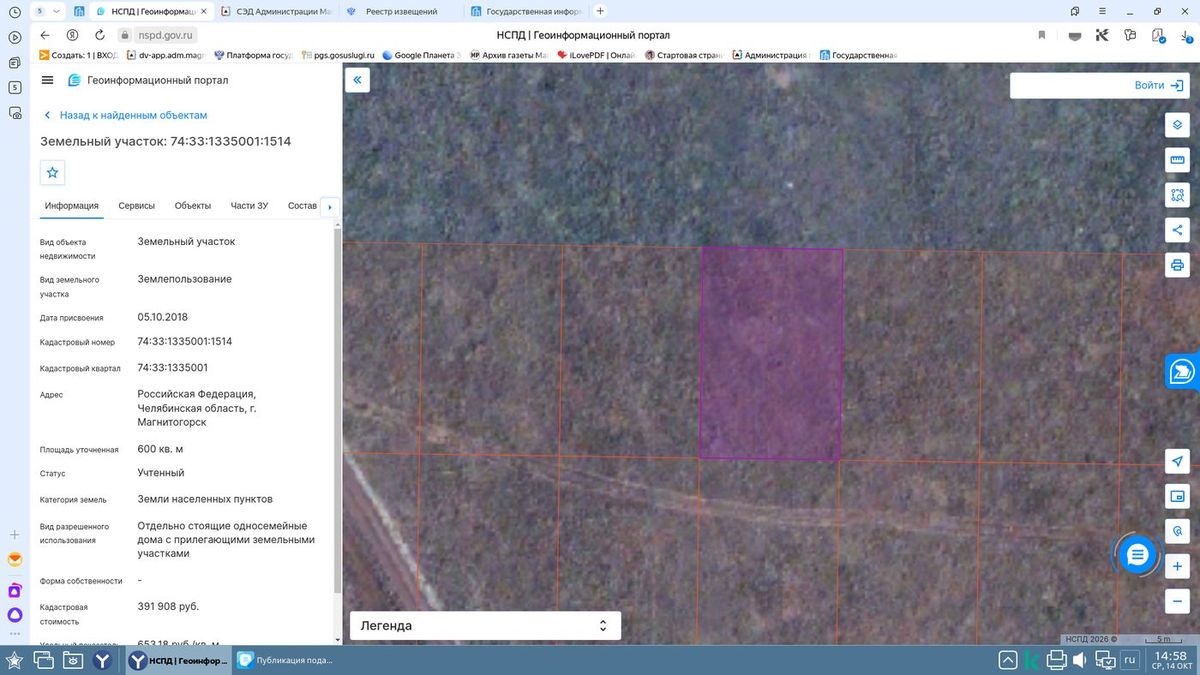Select the area selection tool on map
This screenshot has height=675, width=1200.
[x=1177, y=195]
